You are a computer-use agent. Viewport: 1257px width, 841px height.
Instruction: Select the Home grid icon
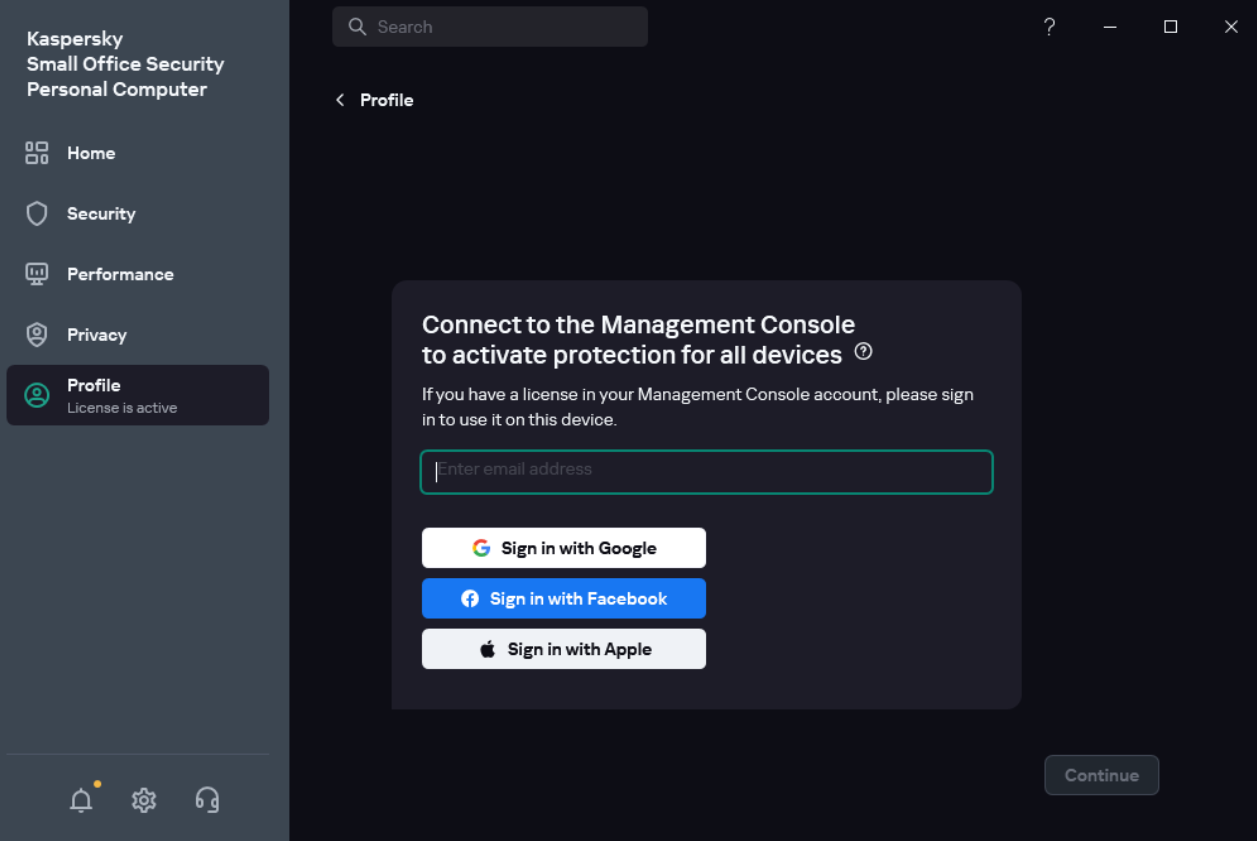point(36,152)
